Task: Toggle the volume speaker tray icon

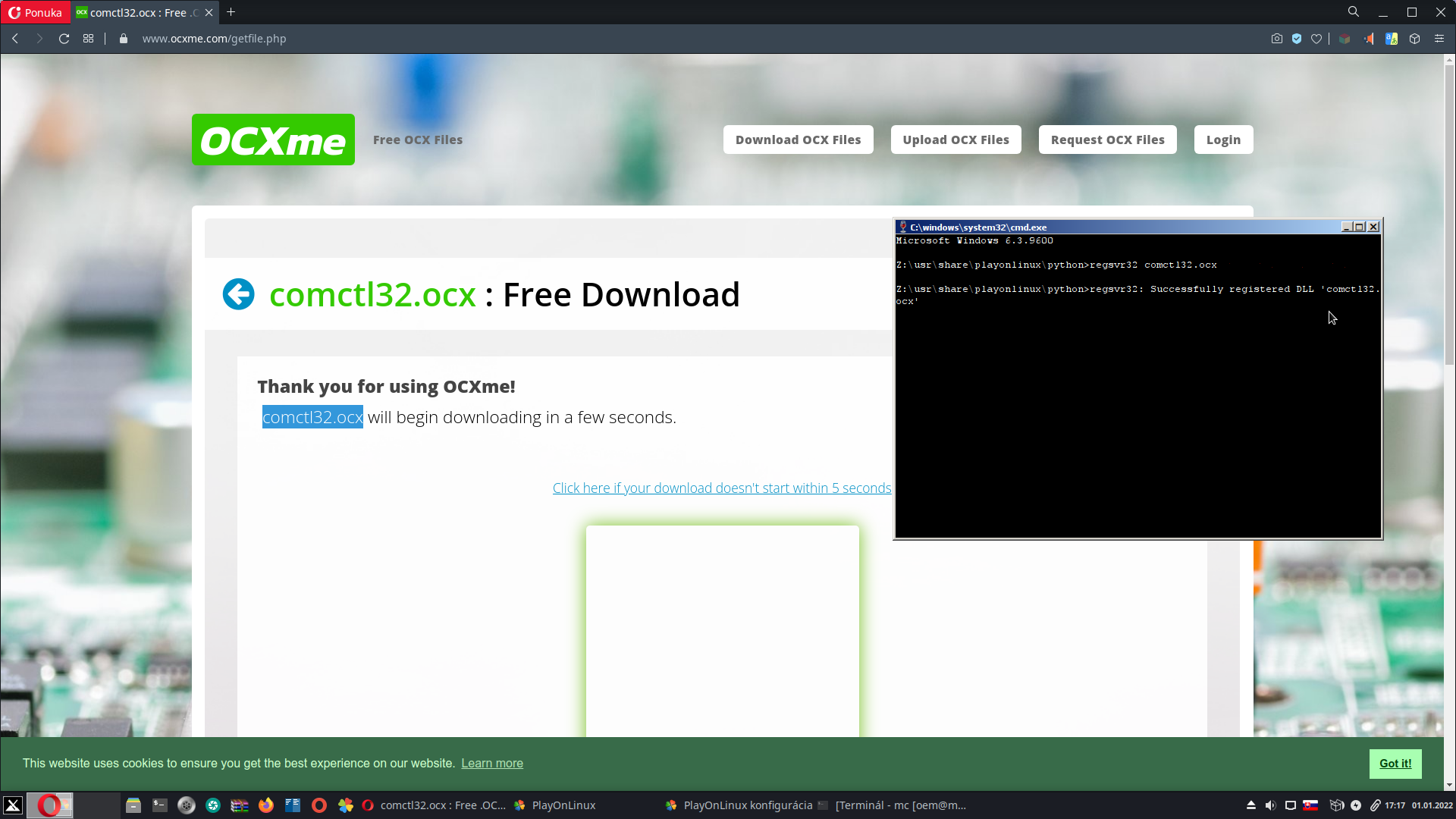Action: point(1270,805)
